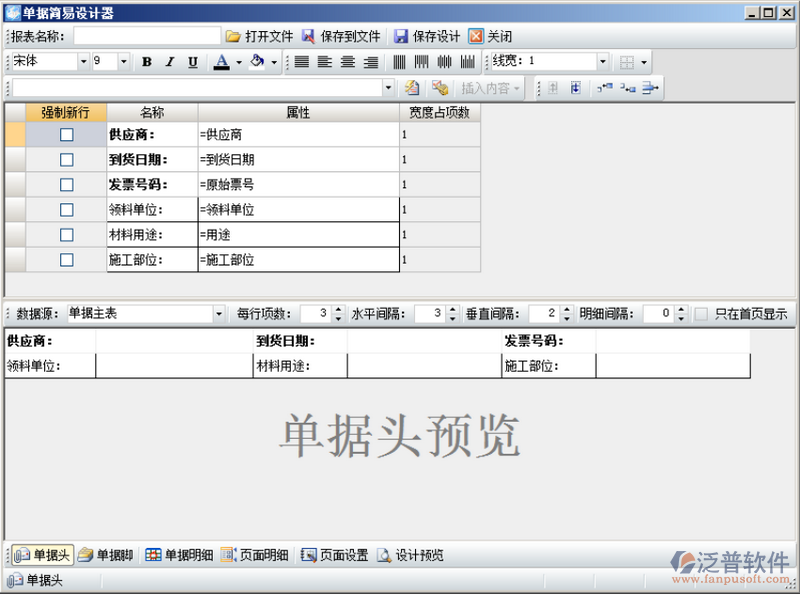
Task: Click the 关闭 close button
Action: pos(491,36)
